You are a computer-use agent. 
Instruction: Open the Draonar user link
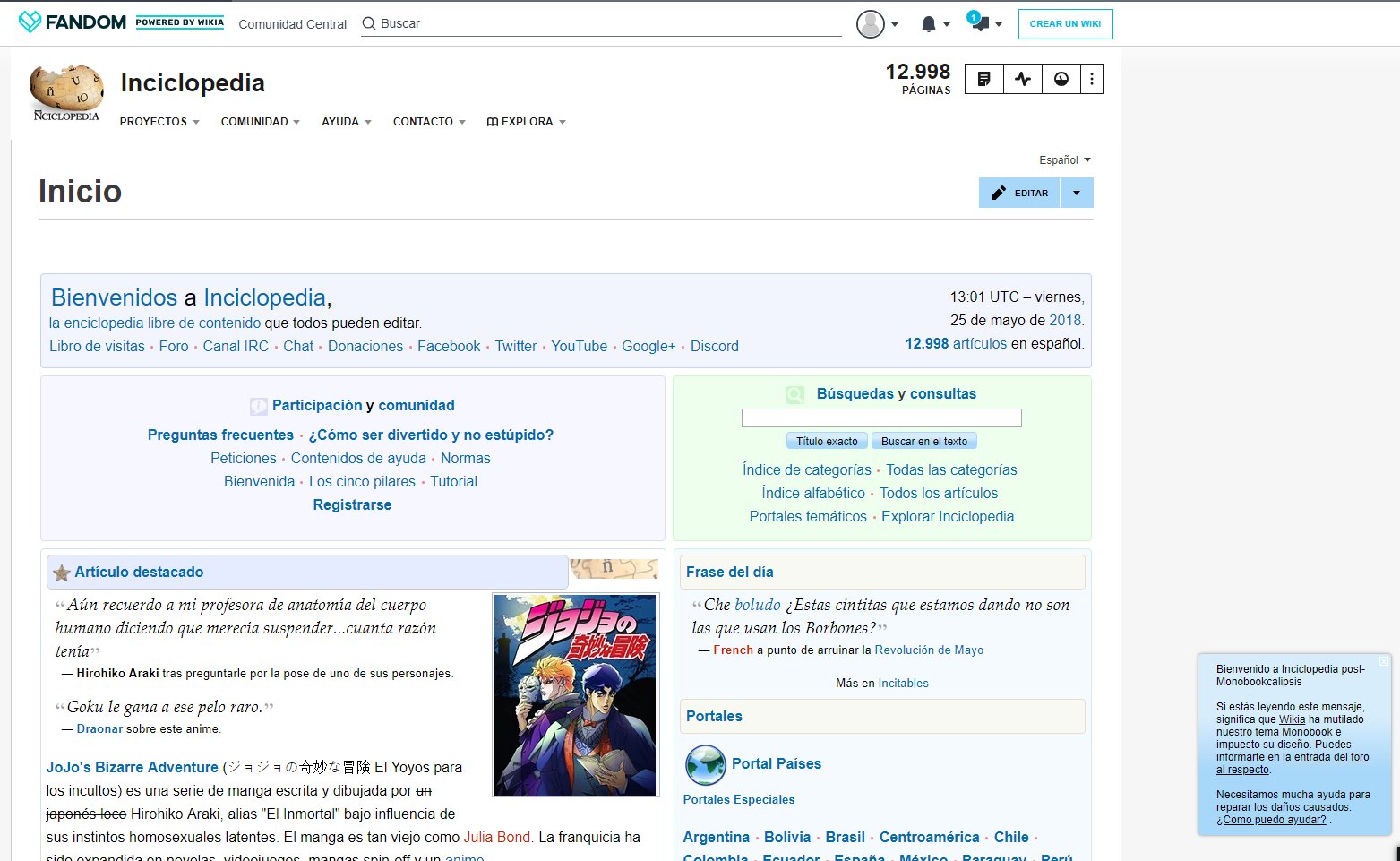[x=99, y=728]
